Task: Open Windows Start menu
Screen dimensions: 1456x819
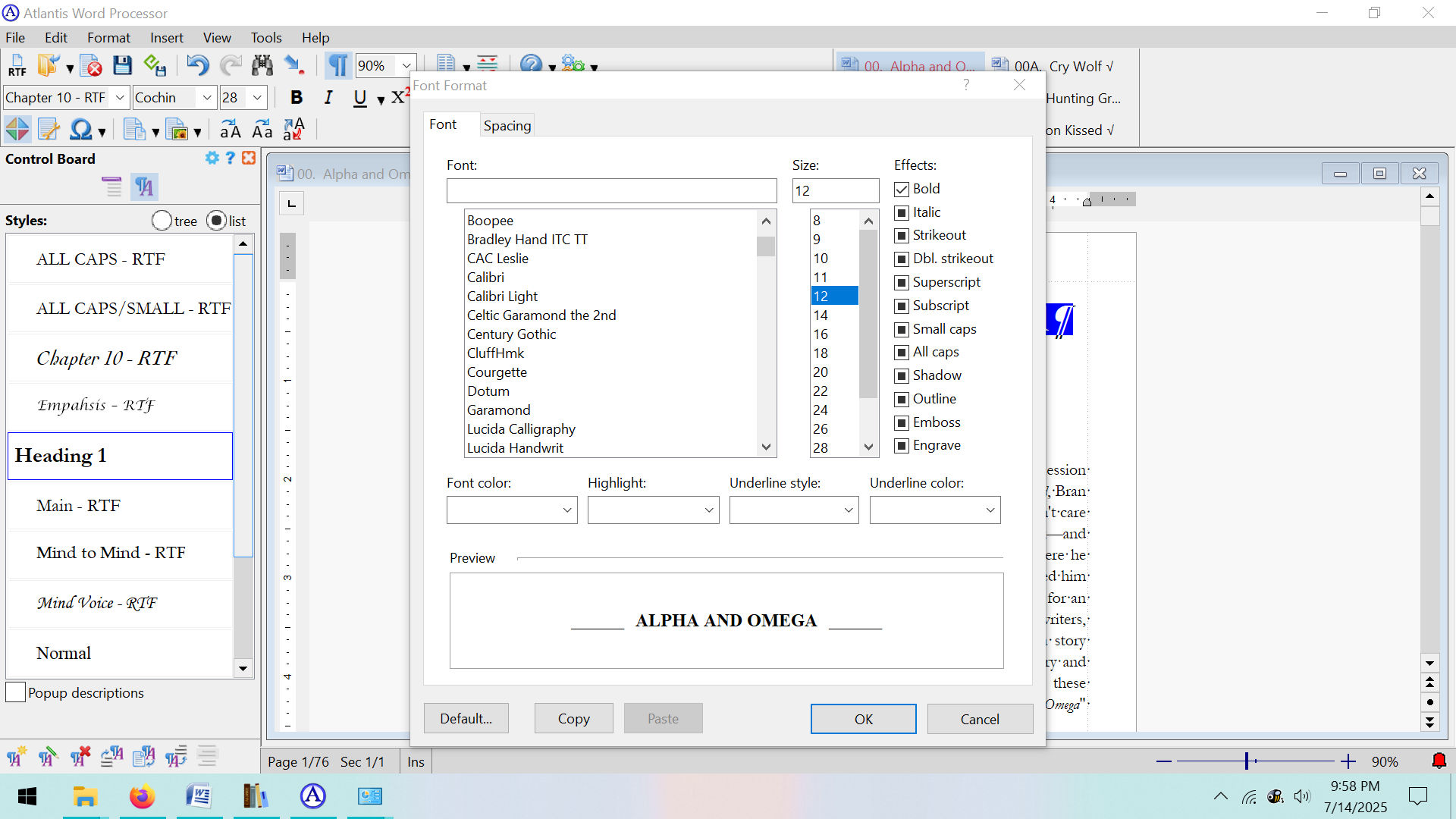Action: pyautogui.click(x=27, y=796)
